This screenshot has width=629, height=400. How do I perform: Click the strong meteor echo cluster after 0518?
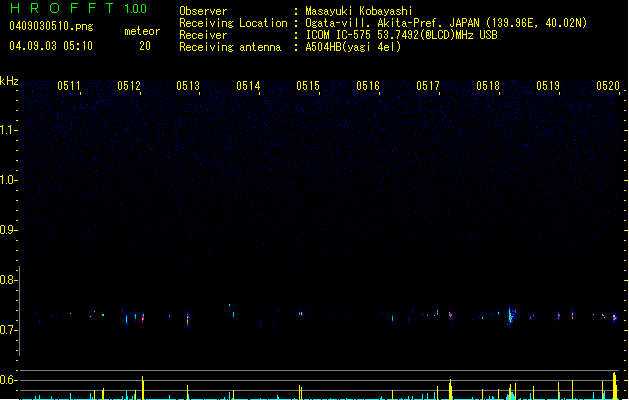coord(511,315)
